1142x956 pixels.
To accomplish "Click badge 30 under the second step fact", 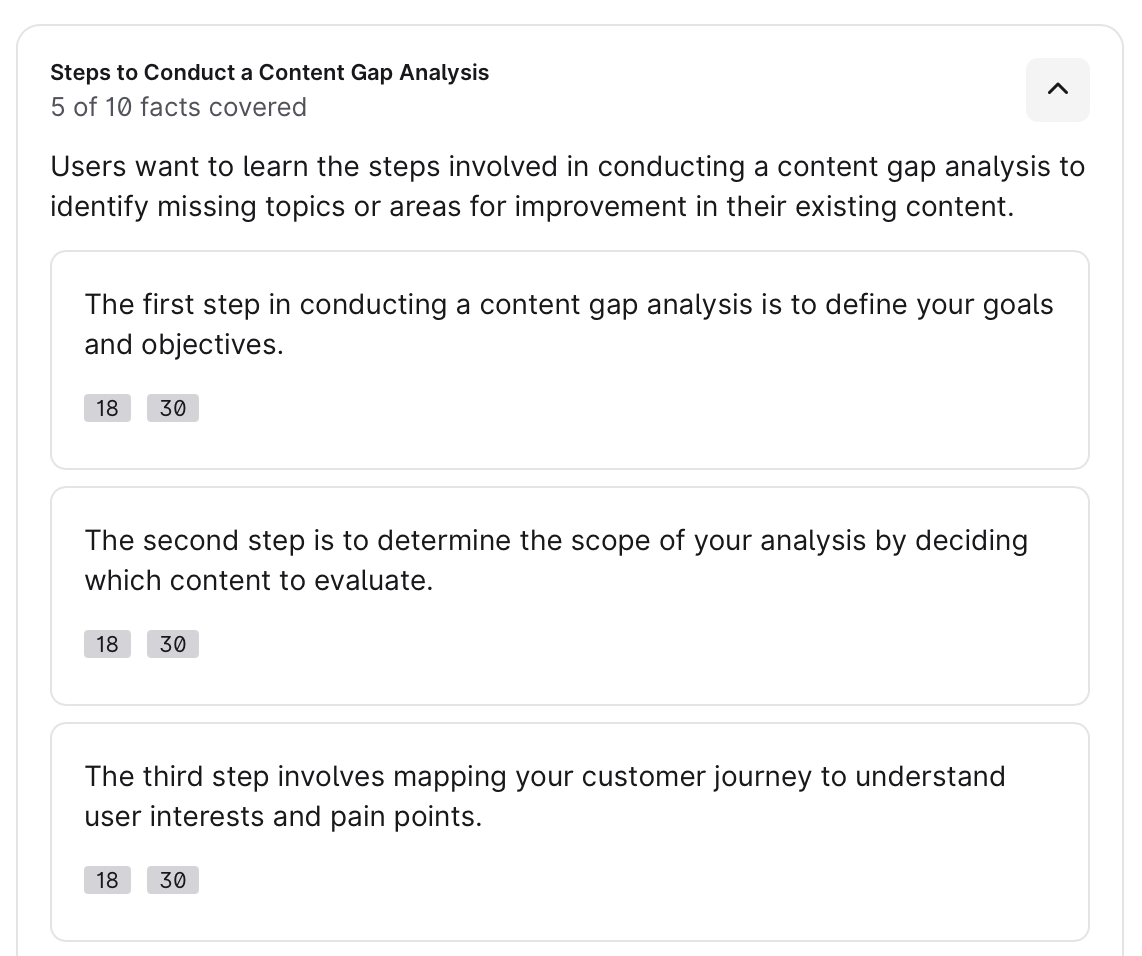I will point(173,644).
